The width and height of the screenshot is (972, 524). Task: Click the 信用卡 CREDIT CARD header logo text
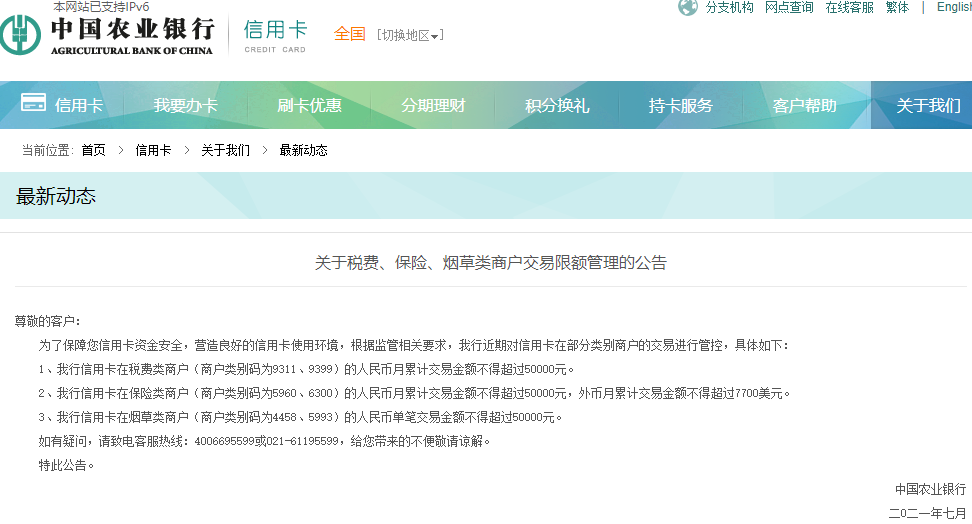coord(275,36)
